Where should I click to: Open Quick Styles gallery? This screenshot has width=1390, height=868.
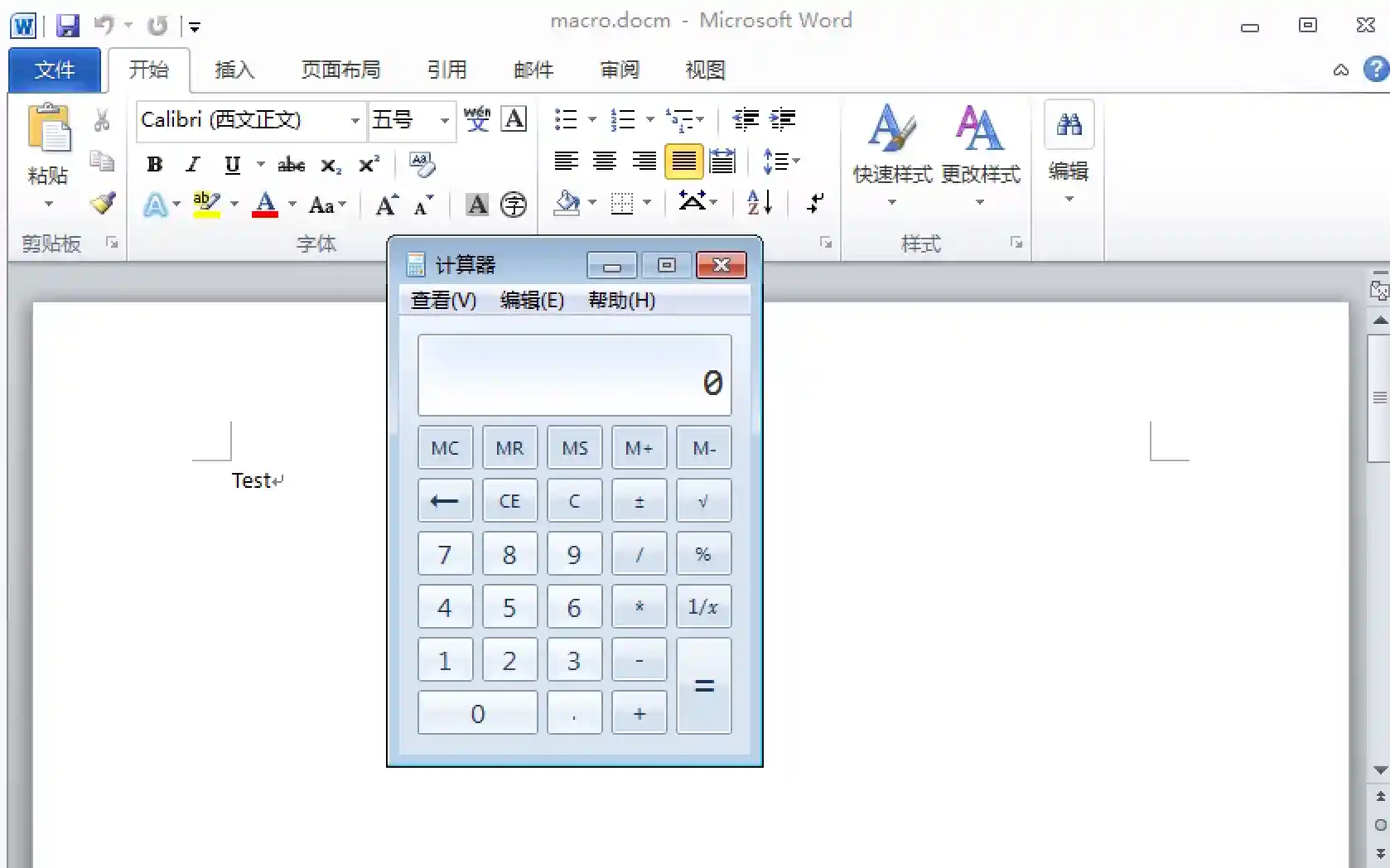[892, 155]
